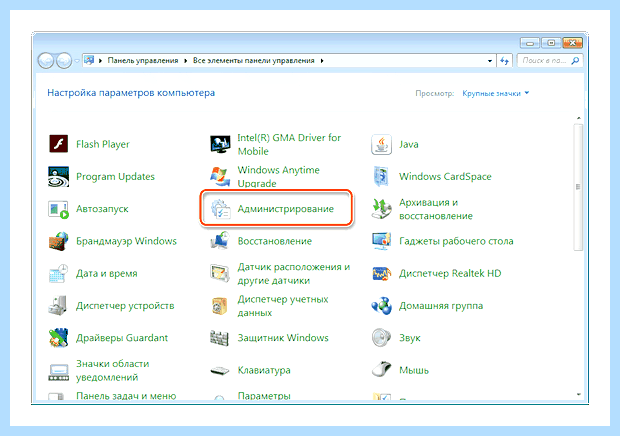Click the Параметры link text
620x436 pixels.
(x=264, y=396)
